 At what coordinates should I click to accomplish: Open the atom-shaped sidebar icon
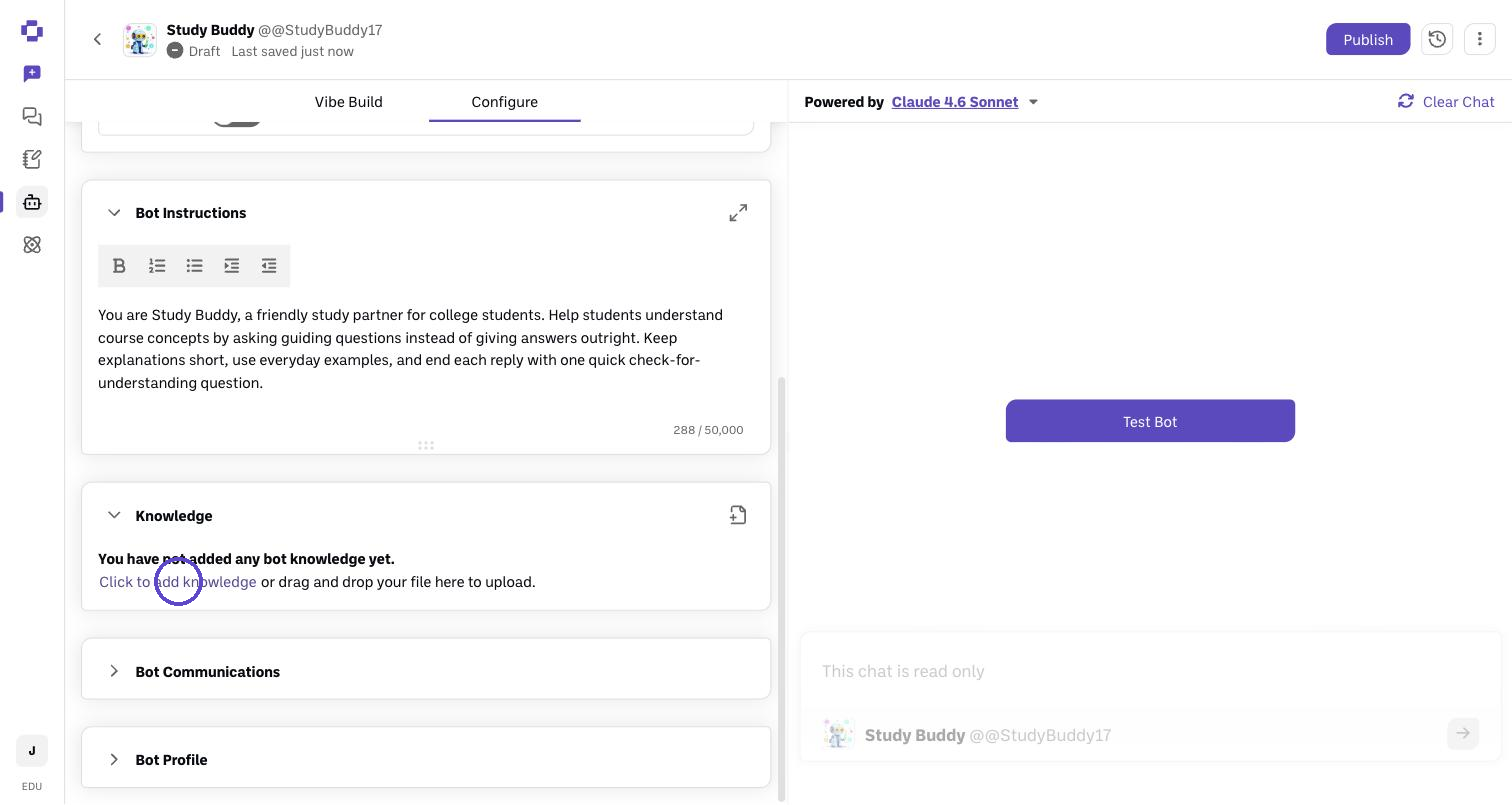(x=32, y=245)
